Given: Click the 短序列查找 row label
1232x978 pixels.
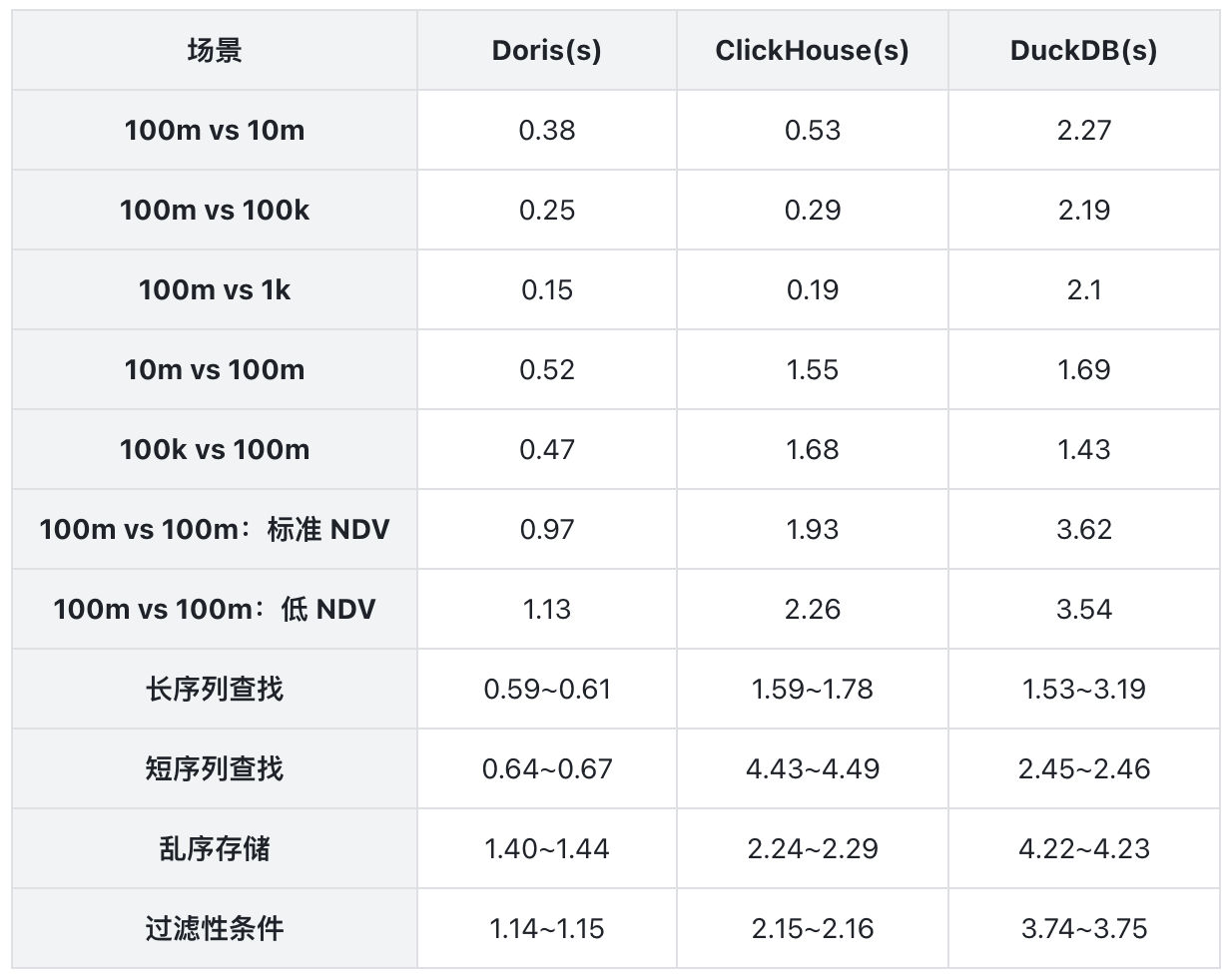Looking at the screenshot, I should 215,768.
